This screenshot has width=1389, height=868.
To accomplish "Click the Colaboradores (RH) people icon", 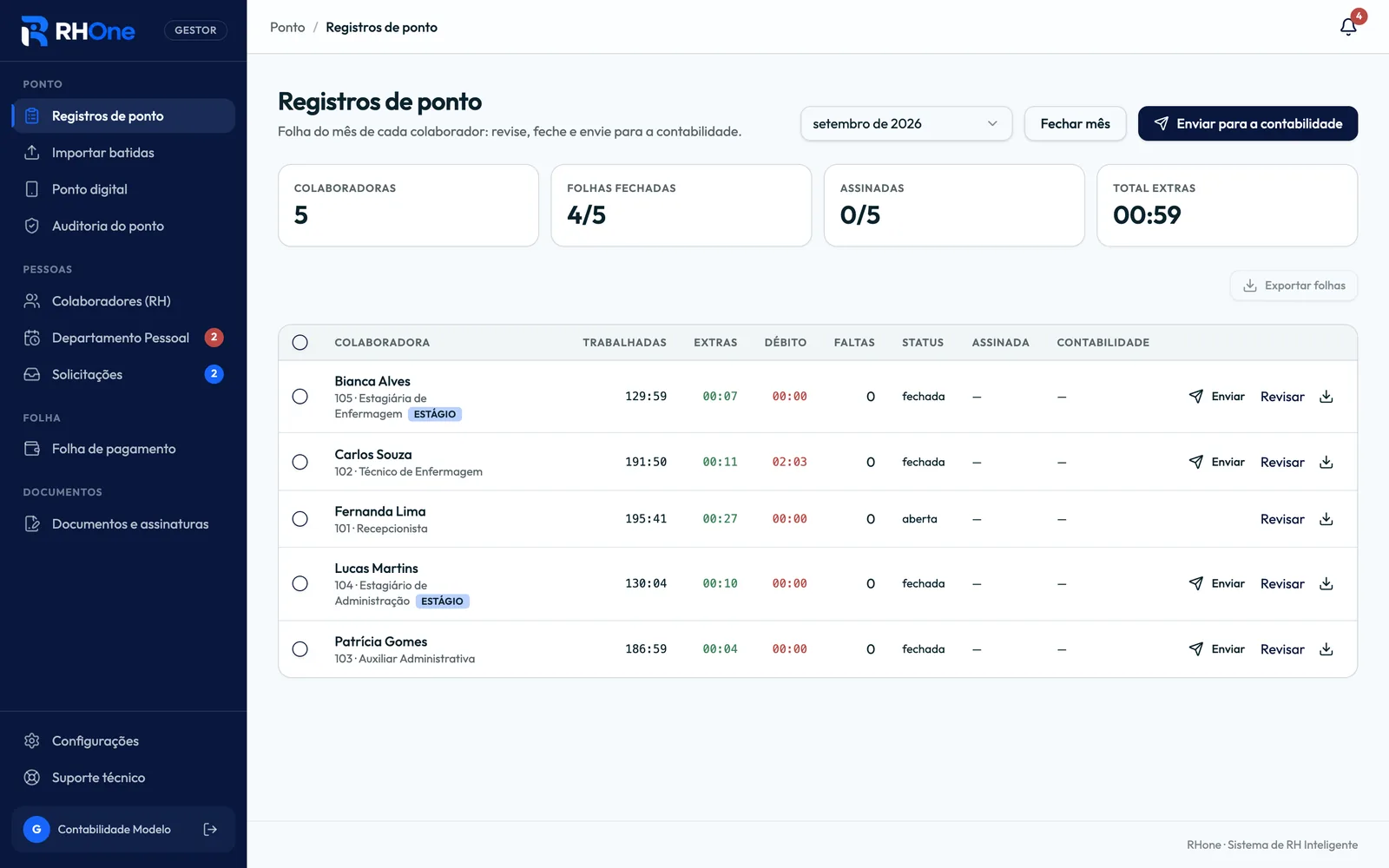I will click(x=32, y=301).
